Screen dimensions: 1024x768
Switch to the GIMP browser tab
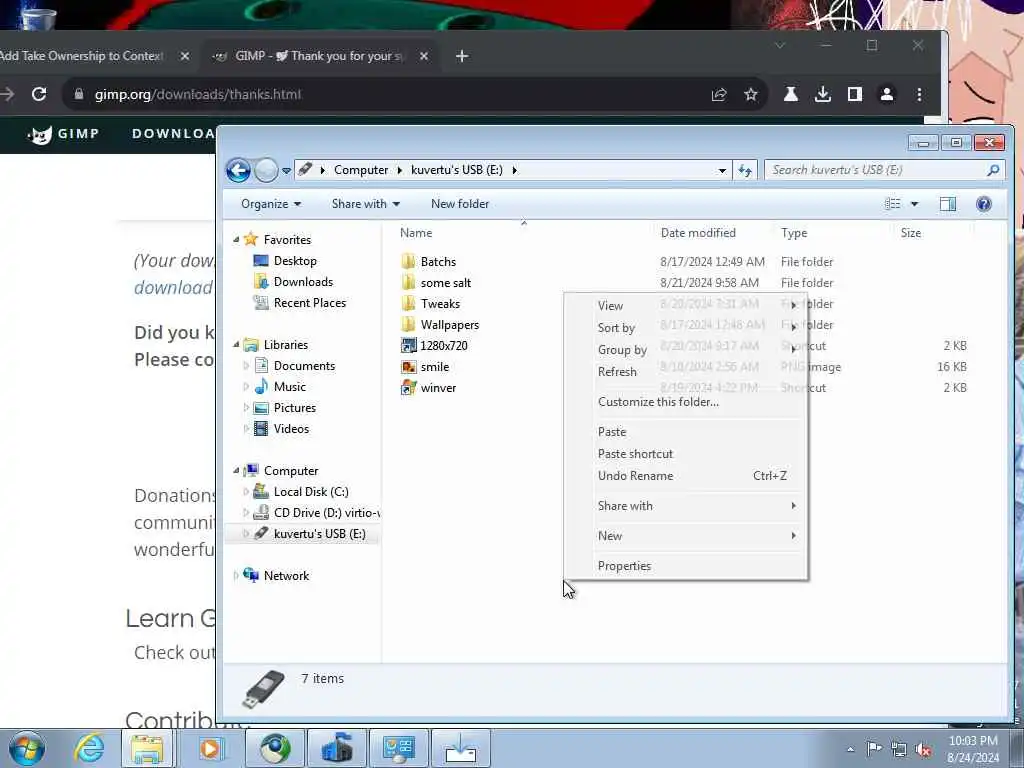click(317, 56)
